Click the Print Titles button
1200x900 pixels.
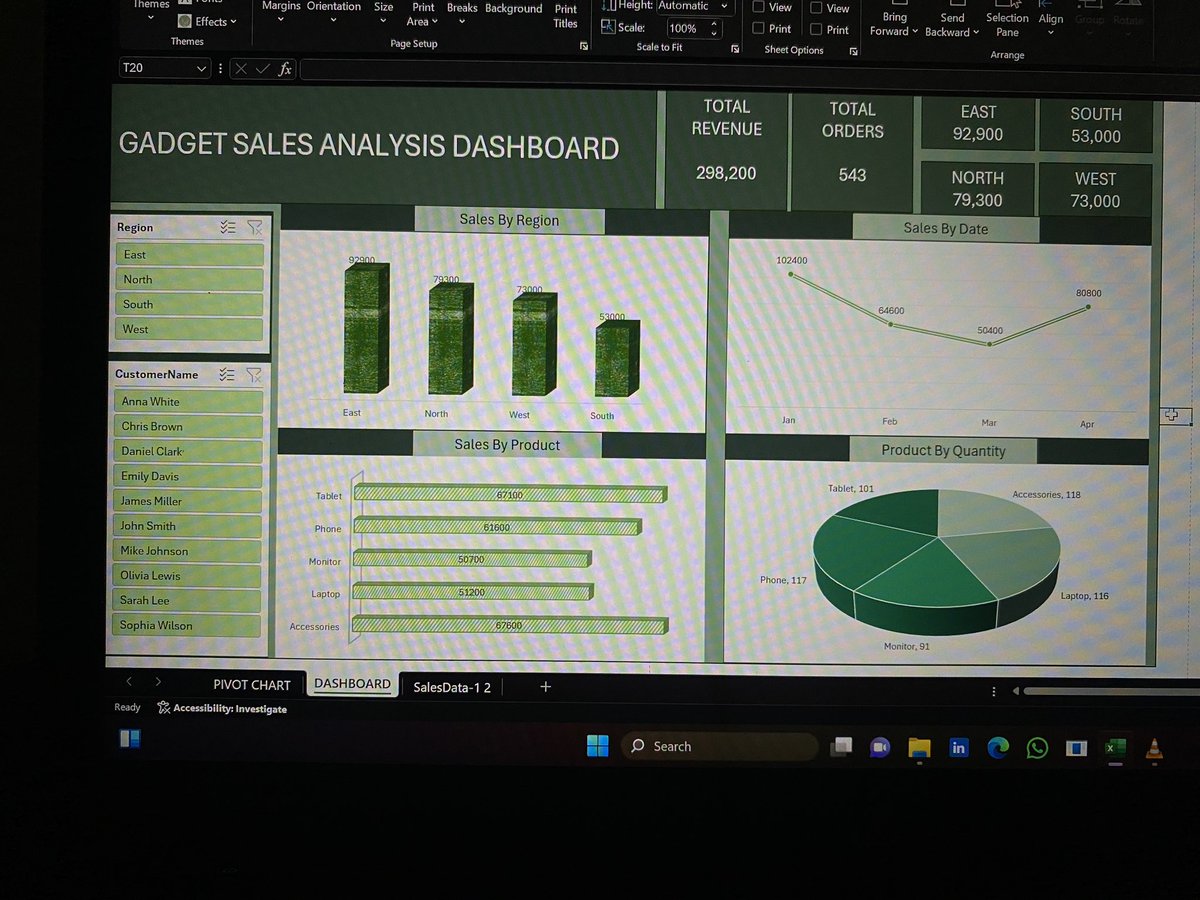tap(566, 16)
